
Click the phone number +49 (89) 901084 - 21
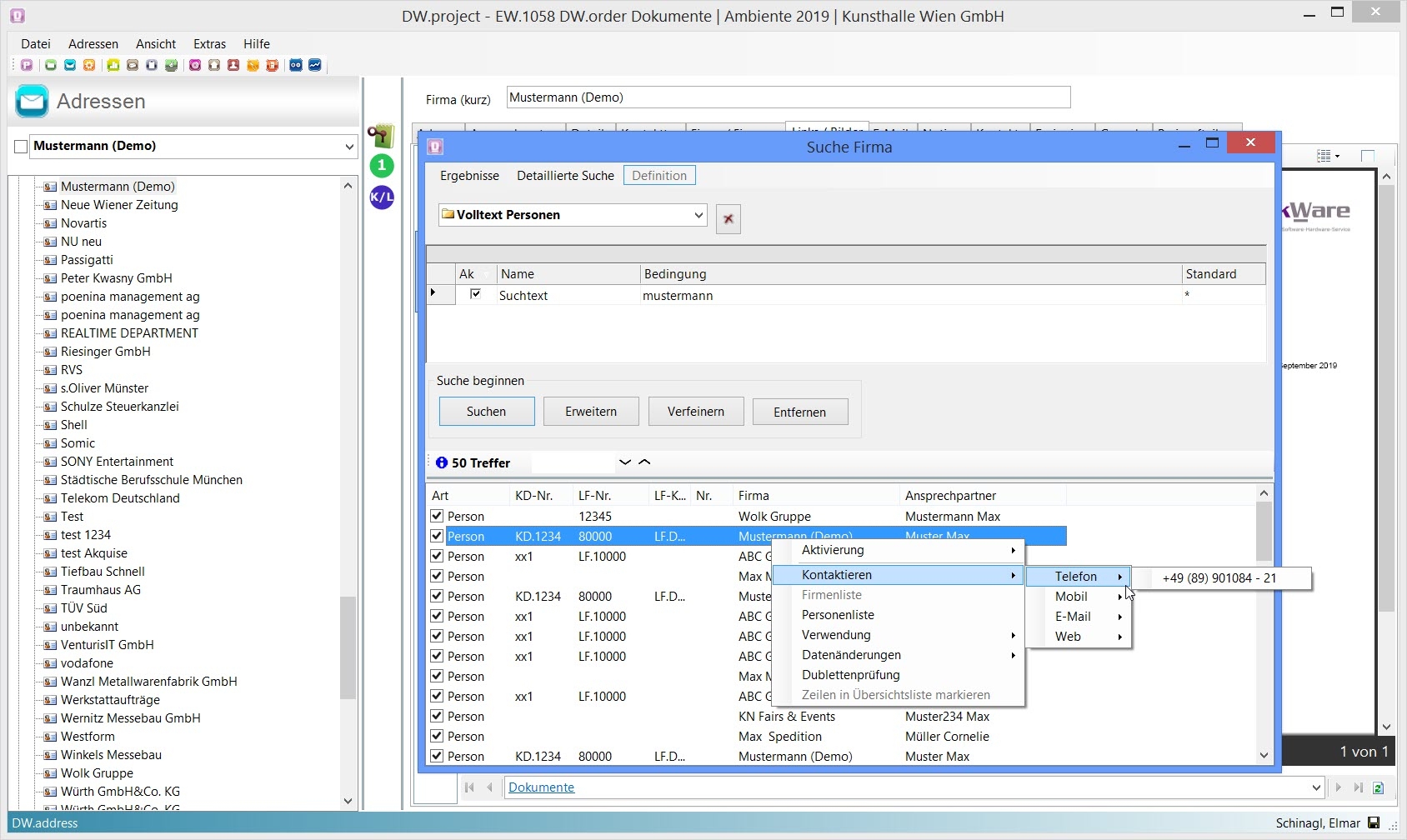point(1219,578)
